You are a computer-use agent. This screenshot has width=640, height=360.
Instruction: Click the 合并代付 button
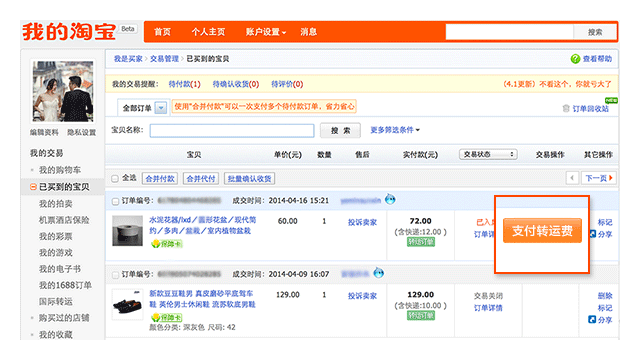[x=201, y=178]
